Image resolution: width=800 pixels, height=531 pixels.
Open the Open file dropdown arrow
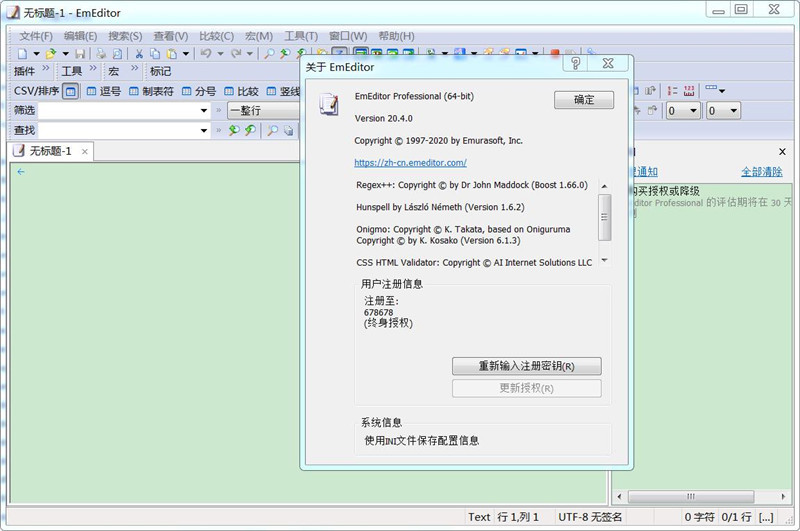(x=65, y=53)
